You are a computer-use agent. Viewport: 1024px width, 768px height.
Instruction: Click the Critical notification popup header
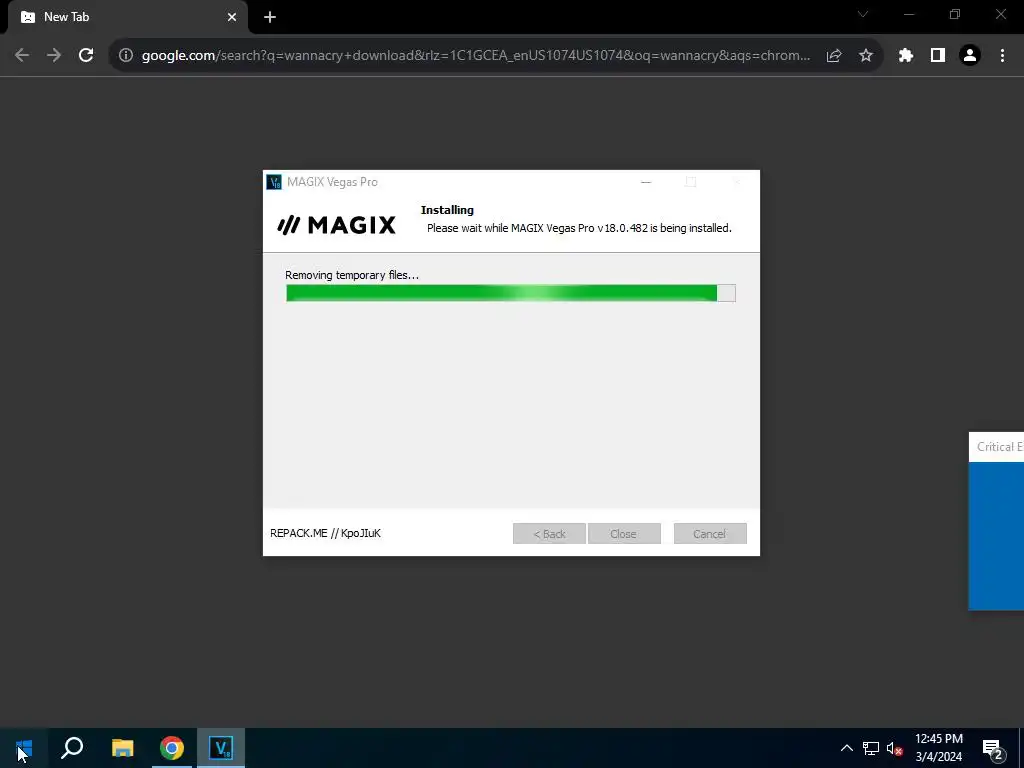coord(997,447)
